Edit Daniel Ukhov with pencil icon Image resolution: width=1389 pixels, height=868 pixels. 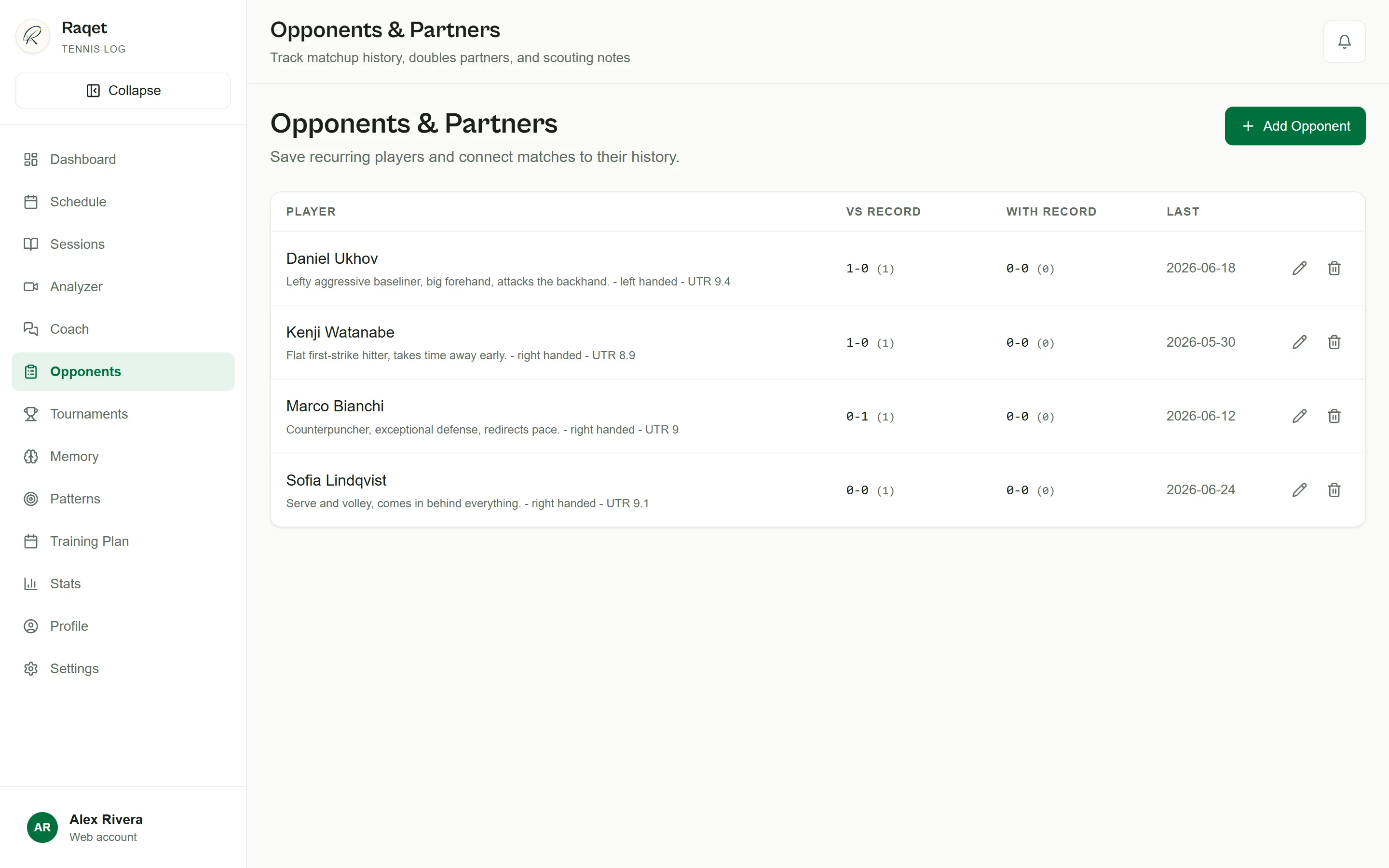[x=1299, y=268]
